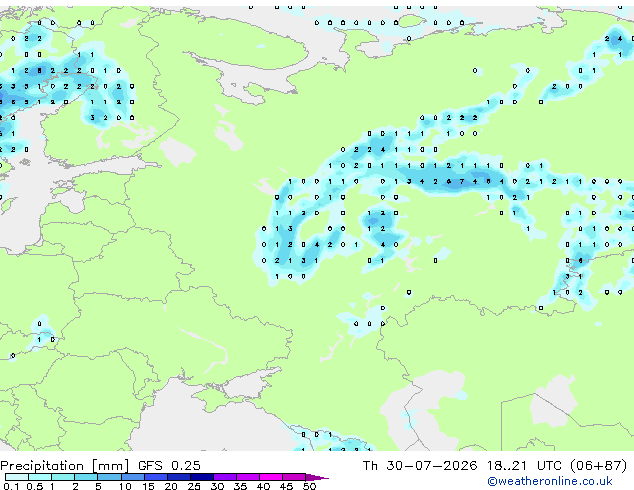
Task: Pick the 35–40 mm legend color swatch
Action: click(x=248, y=477)
